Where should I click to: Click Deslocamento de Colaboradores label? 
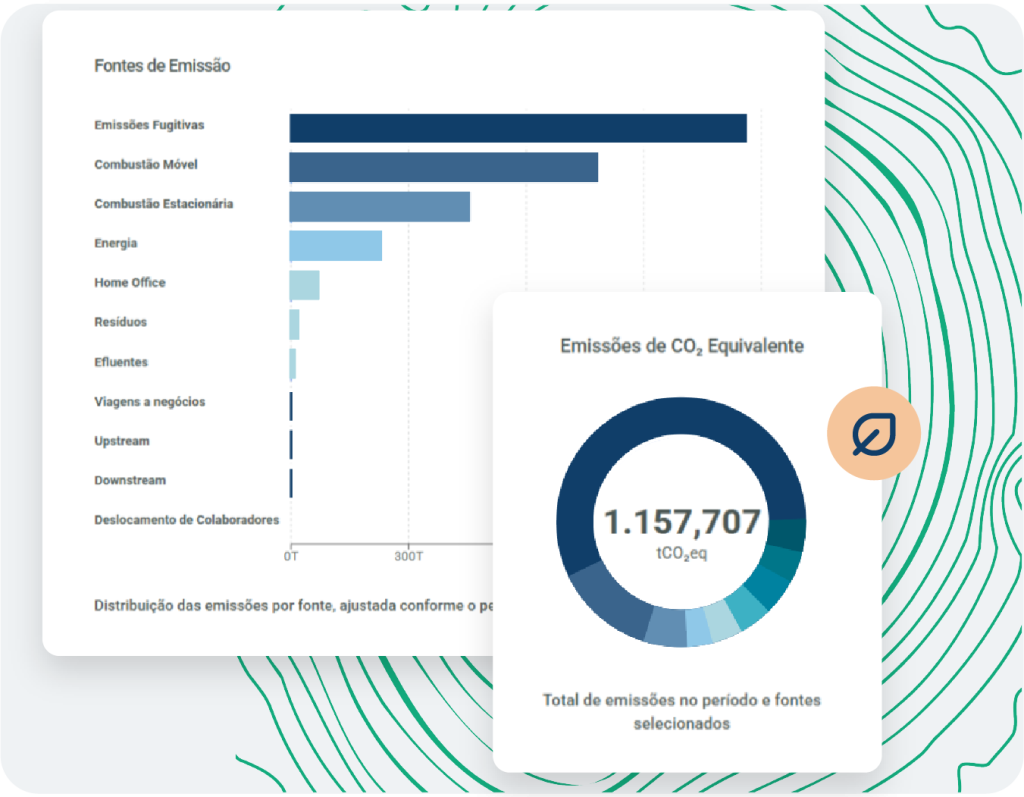[187, 520]
